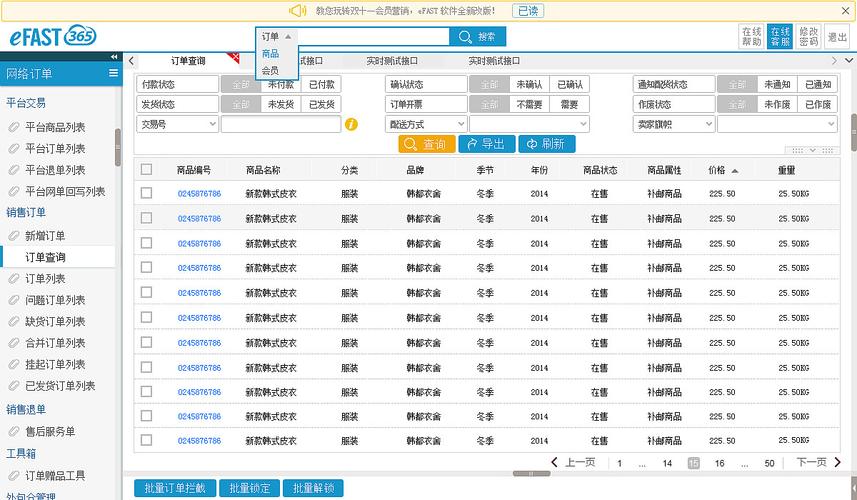
Task: Open the 配送方式 dropdown
Action: click(426, 124)
